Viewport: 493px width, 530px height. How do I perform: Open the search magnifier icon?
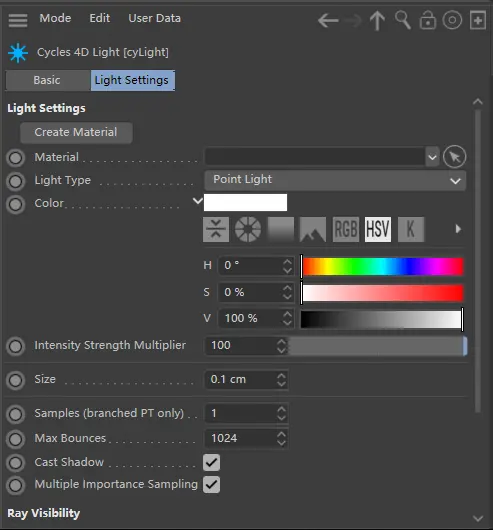(403, 20)
